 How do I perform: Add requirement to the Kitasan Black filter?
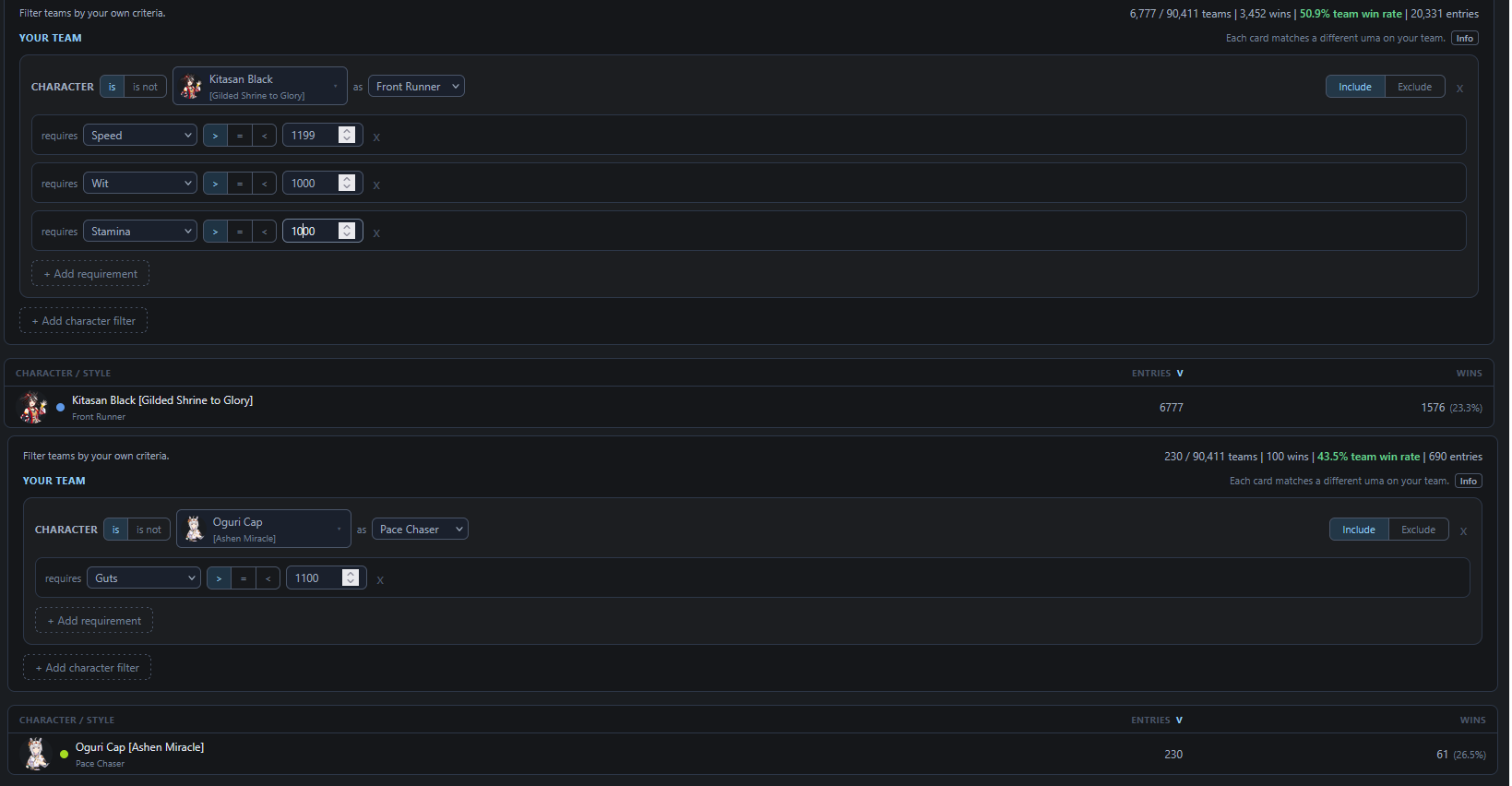(x=90, y=274)
